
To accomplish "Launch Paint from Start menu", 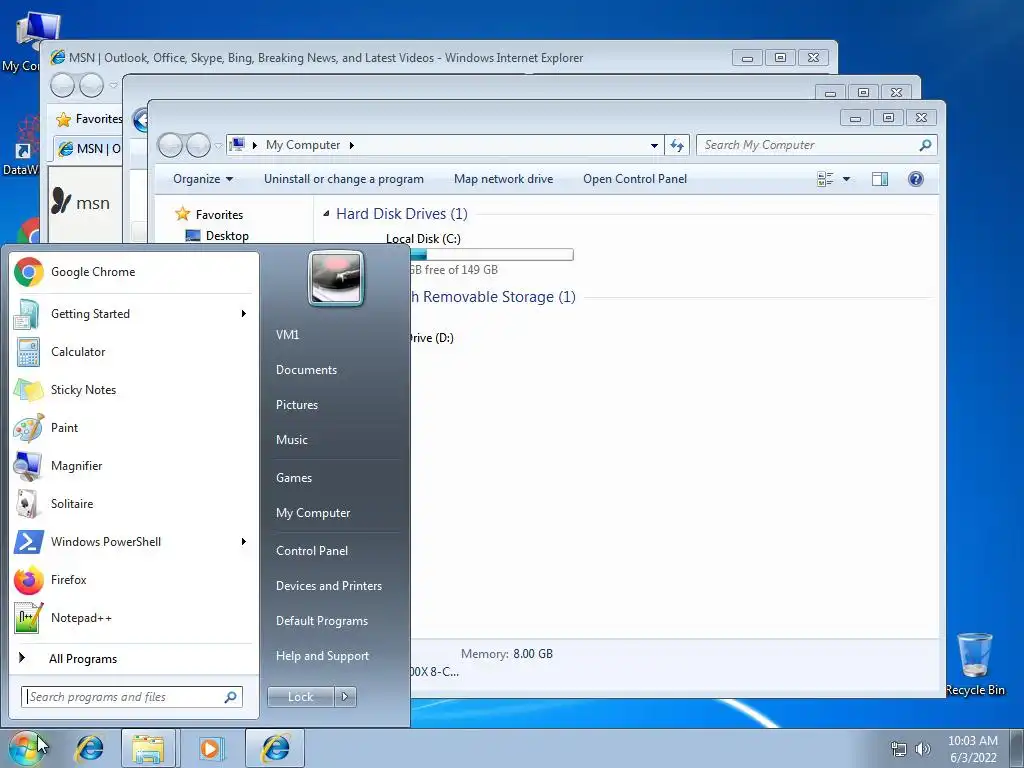I will click(x=134, y=428).
